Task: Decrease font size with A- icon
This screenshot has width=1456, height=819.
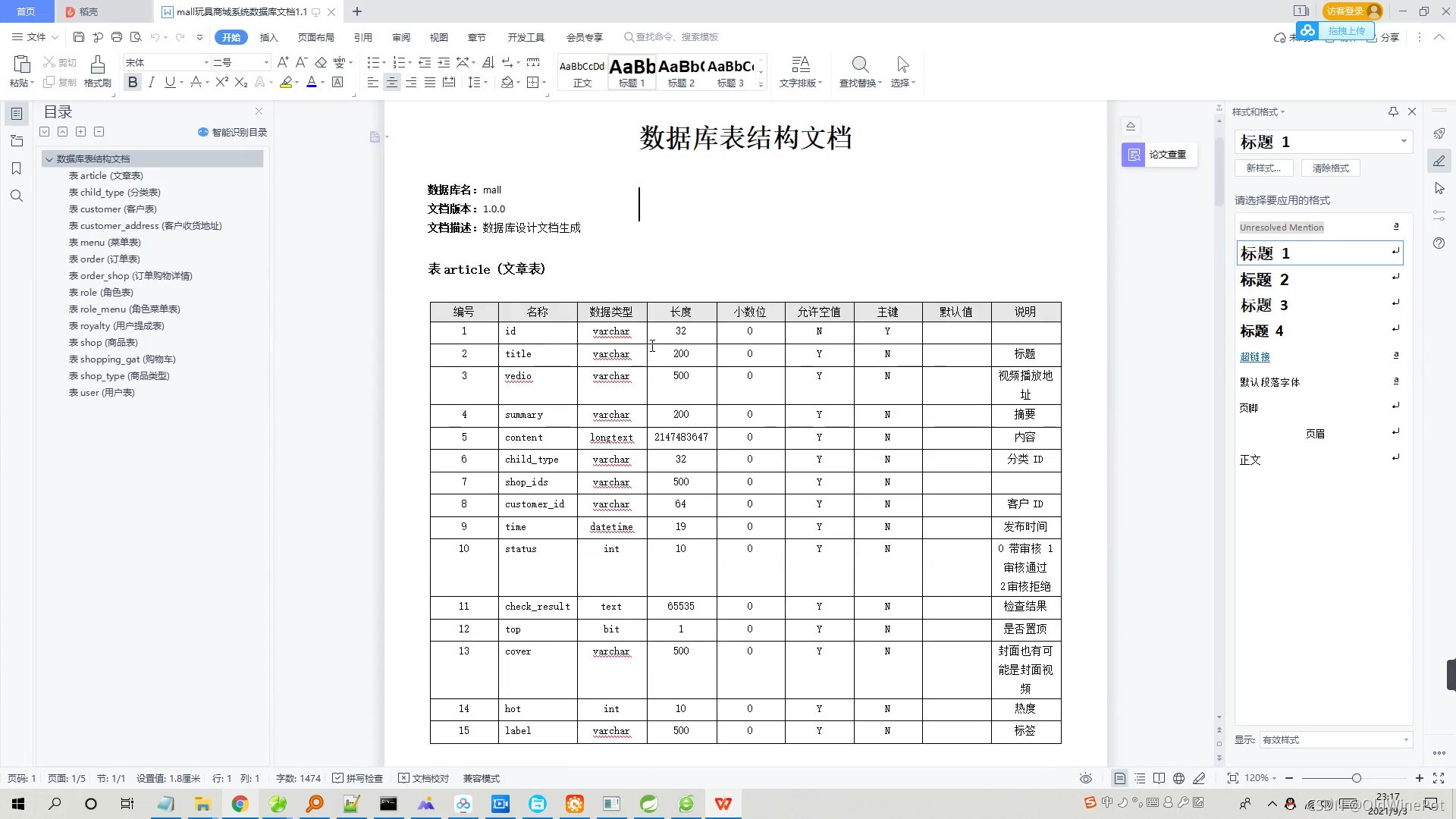Action: point(301,62)
